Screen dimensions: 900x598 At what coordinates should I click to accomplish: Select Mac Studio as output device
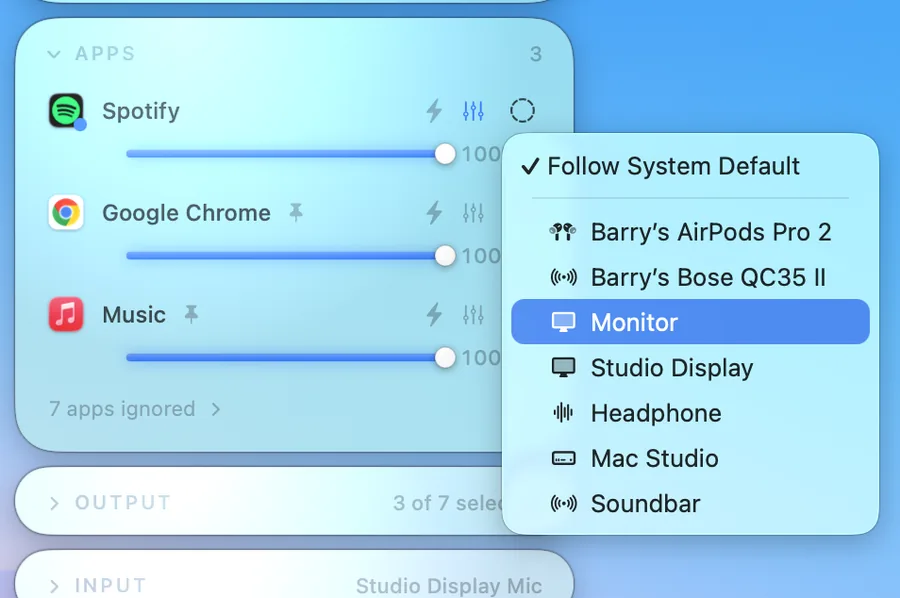coord(690,459)
